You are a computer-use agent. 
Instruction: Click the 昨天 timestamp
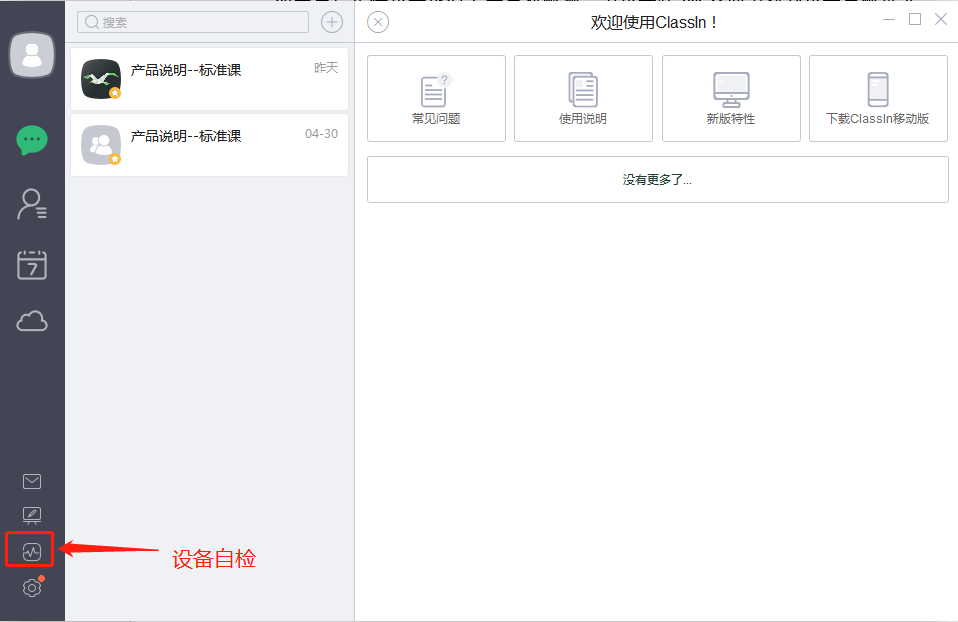pos(326,68)
